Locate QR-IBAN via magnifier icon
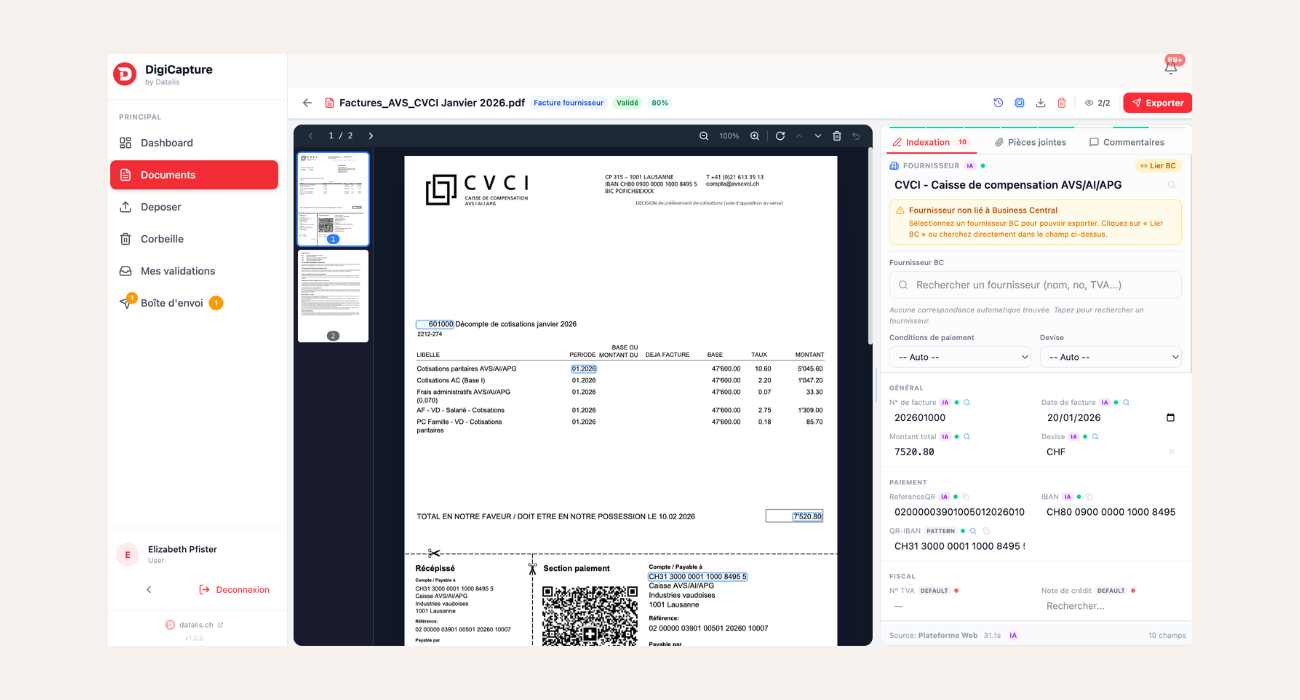 click(x=973, y=531)
